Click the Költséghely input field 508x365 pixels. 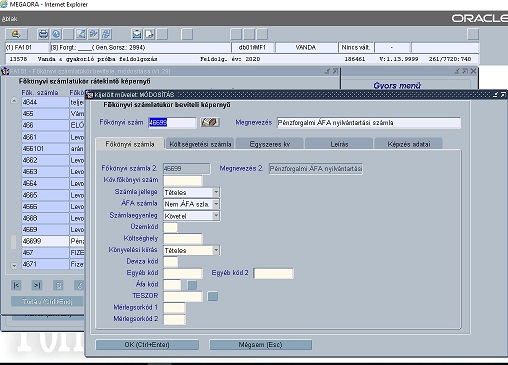tap(183, 238)
